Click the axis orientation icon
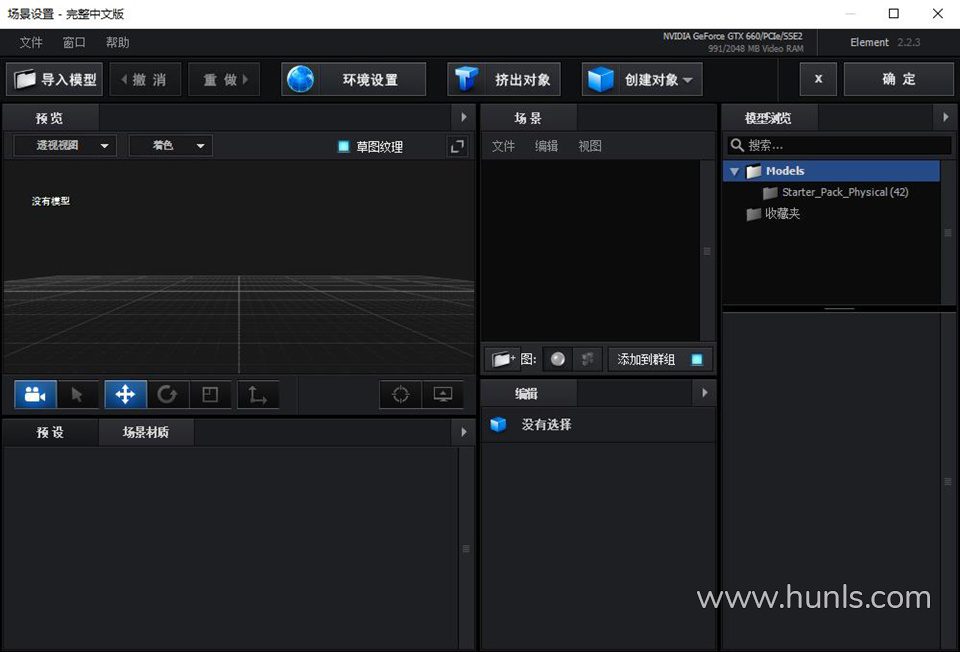The width and height of the screenshot is (960, 652). pyautogui.click(x=257, y=395)
